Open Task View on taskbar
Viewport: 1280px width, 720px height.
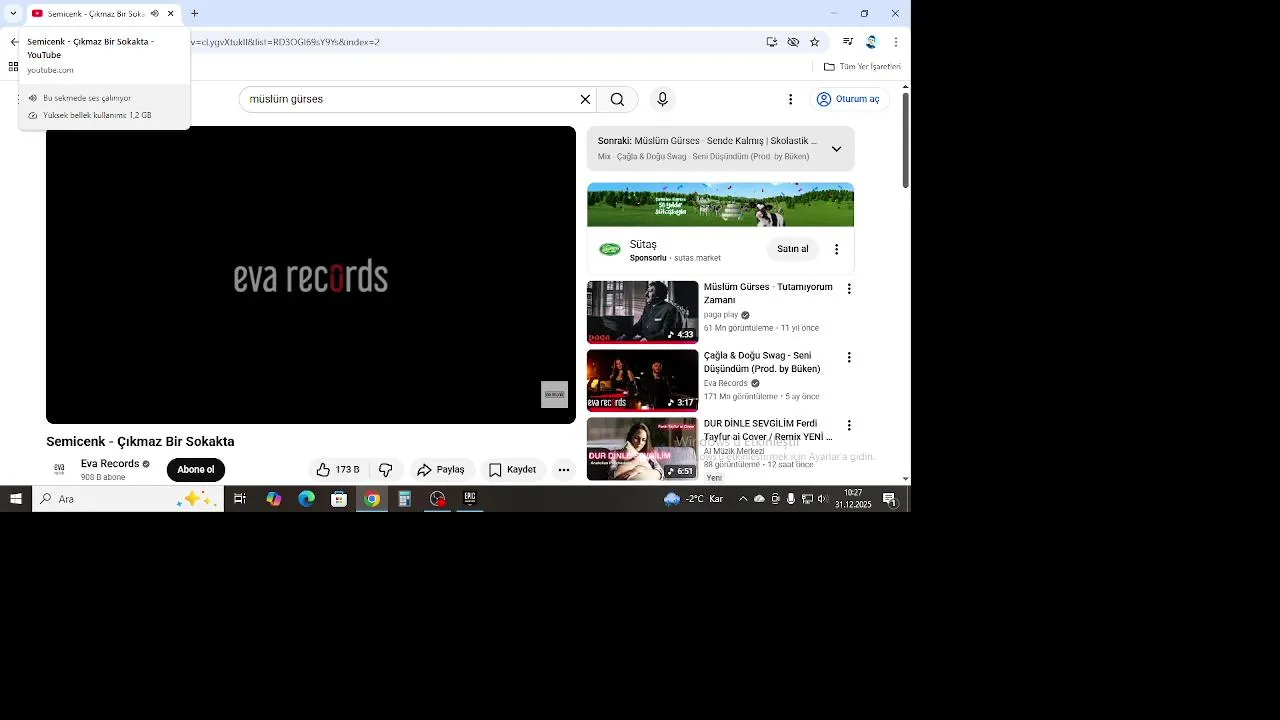(240, 499)
